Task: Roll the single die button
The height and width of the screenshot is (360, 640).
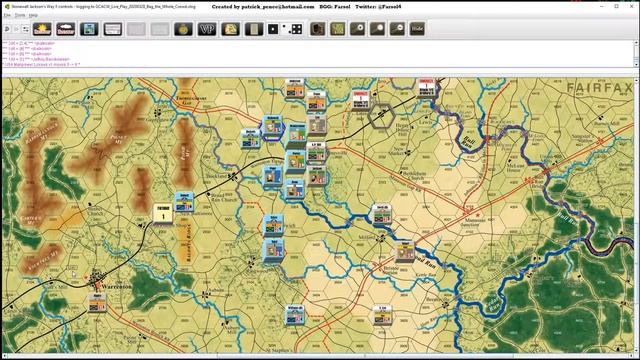Action: [273, 29]
